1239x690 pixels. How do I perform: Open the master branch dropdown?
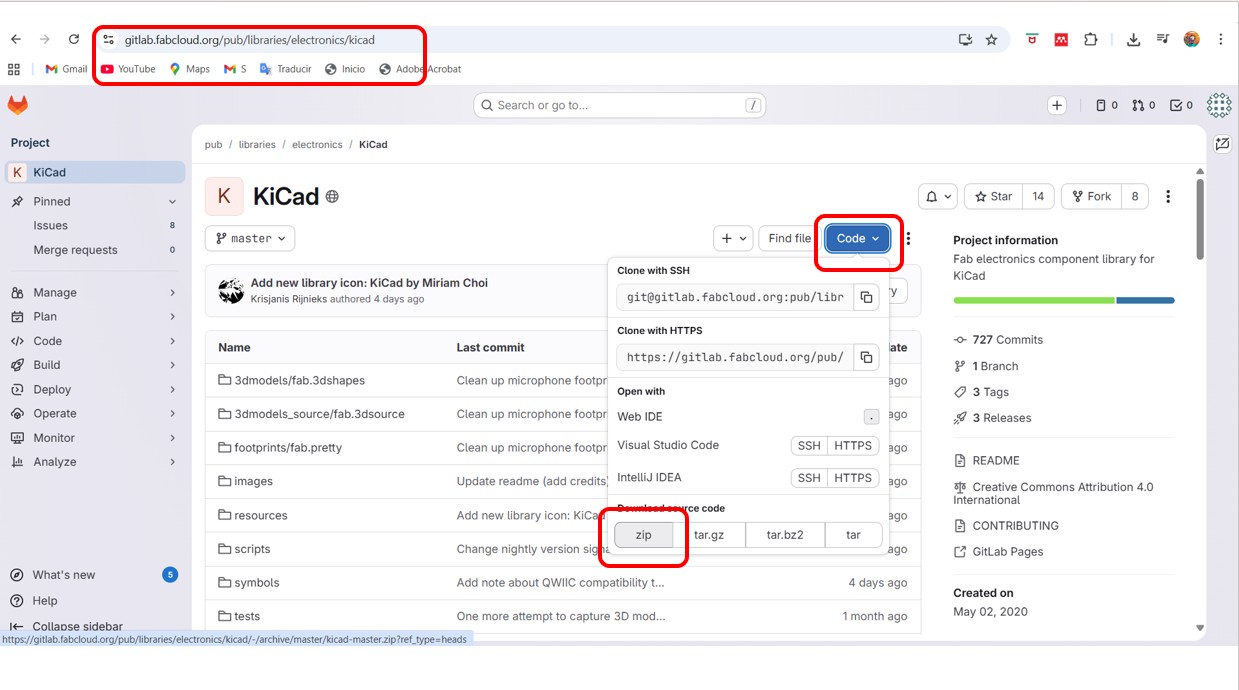tap(251, 238)
